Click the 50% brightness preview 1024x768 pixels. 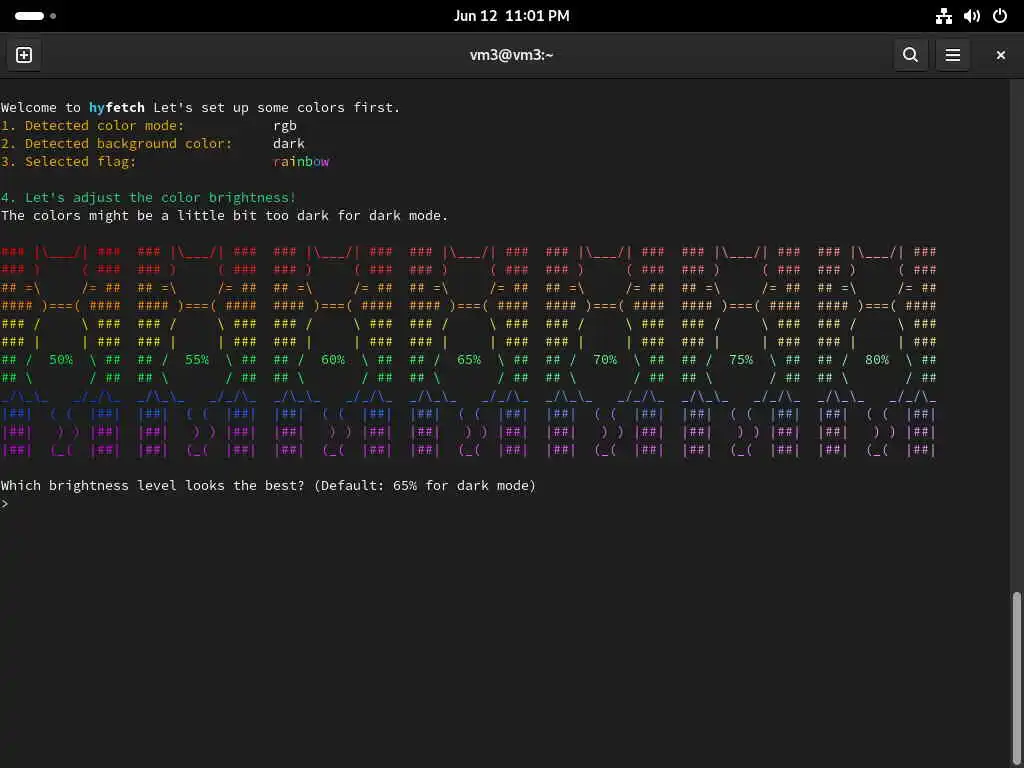[61, 360]
